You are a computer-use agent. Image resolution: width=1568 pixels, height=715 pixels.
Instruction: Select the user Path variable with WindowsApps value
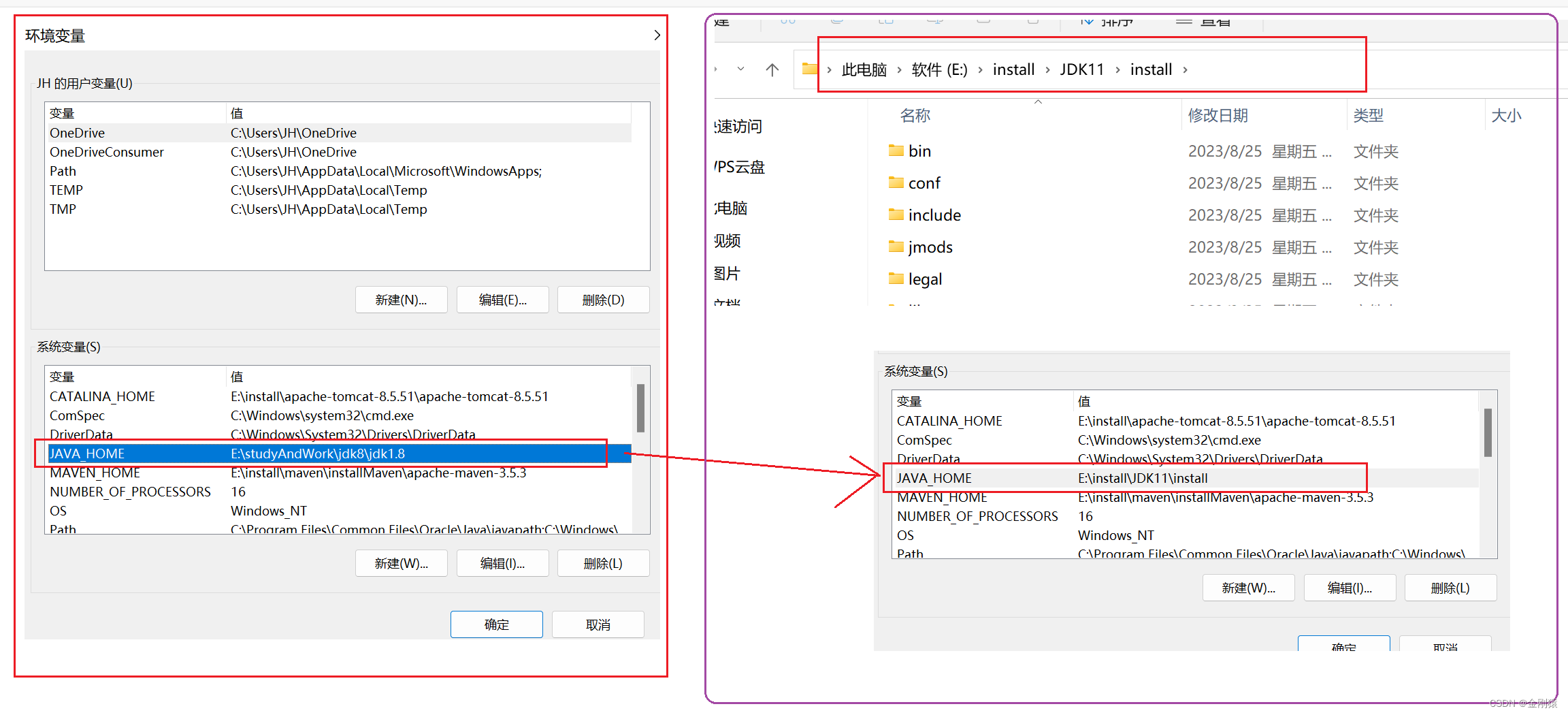(340, 171)
